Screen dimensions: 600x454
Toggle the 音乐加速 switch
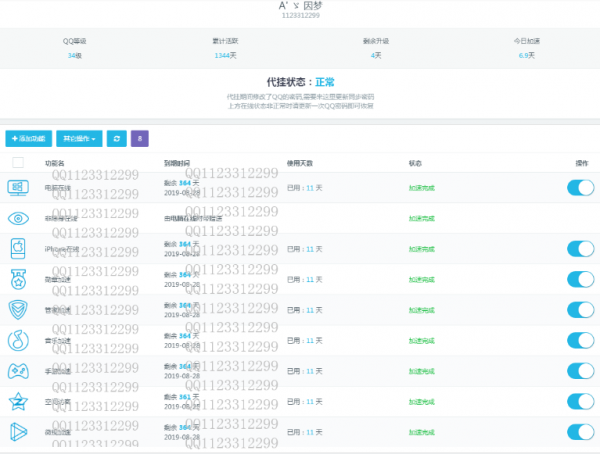coord(580,340)
